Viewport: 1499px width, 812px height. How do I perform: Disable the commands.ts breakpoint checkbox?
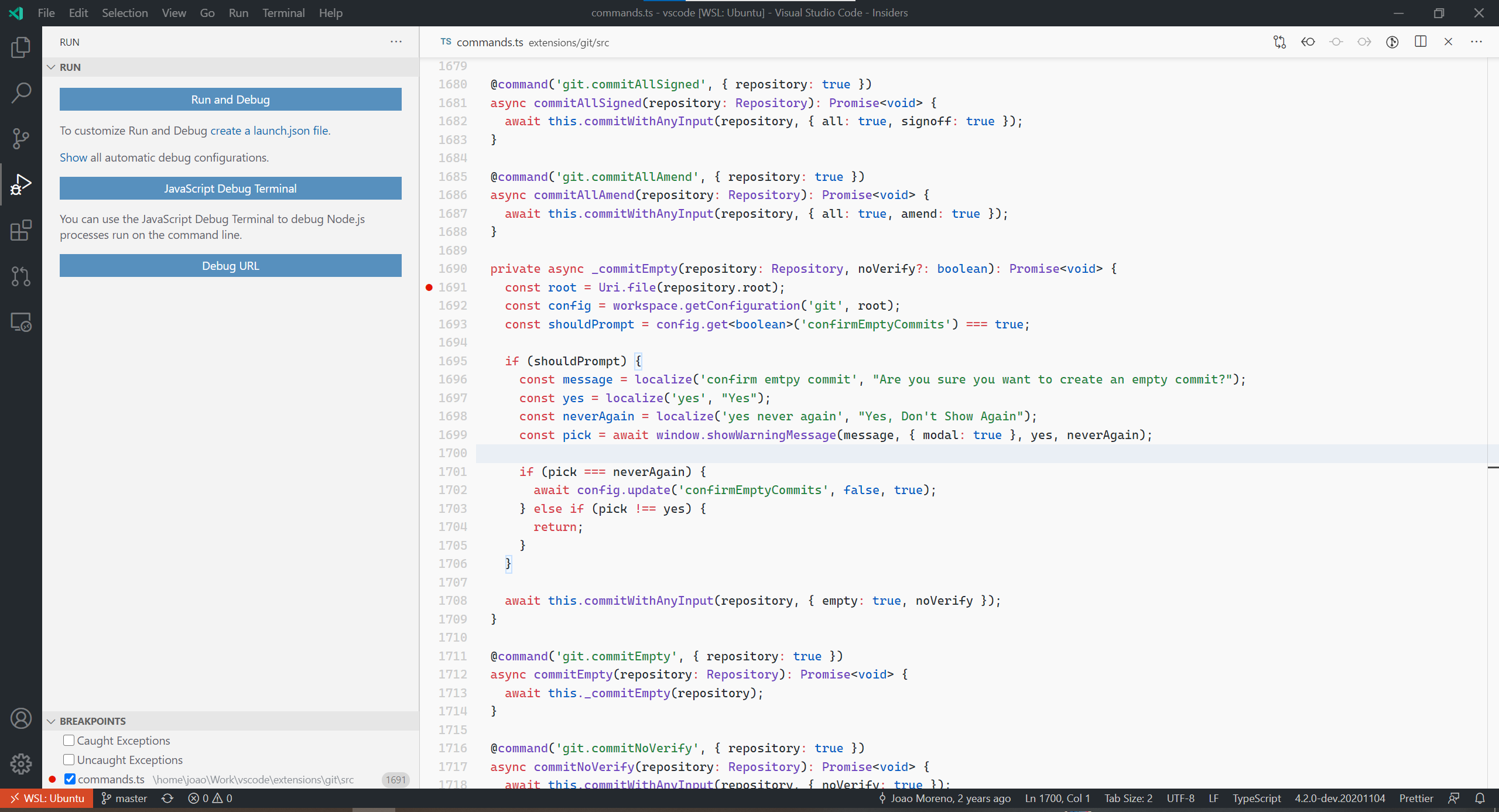coord(70,779)
